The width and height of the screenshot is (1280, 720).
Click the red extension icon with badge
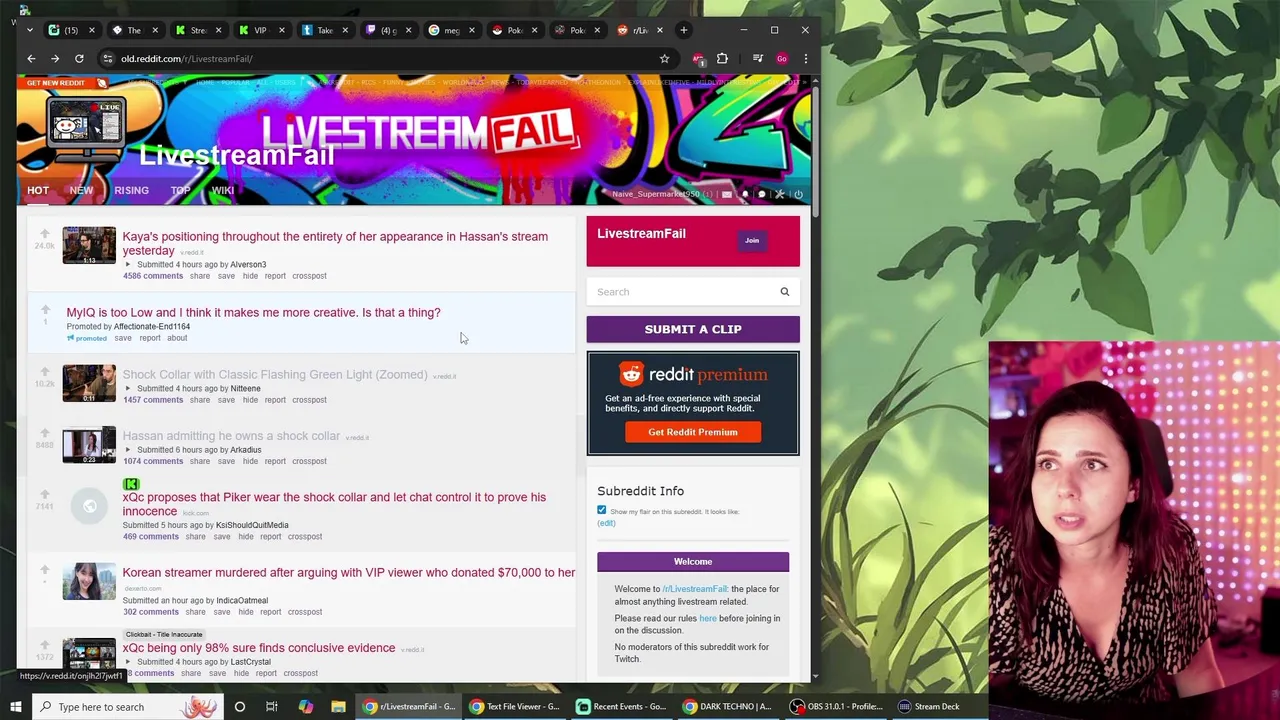pos(698,58)
